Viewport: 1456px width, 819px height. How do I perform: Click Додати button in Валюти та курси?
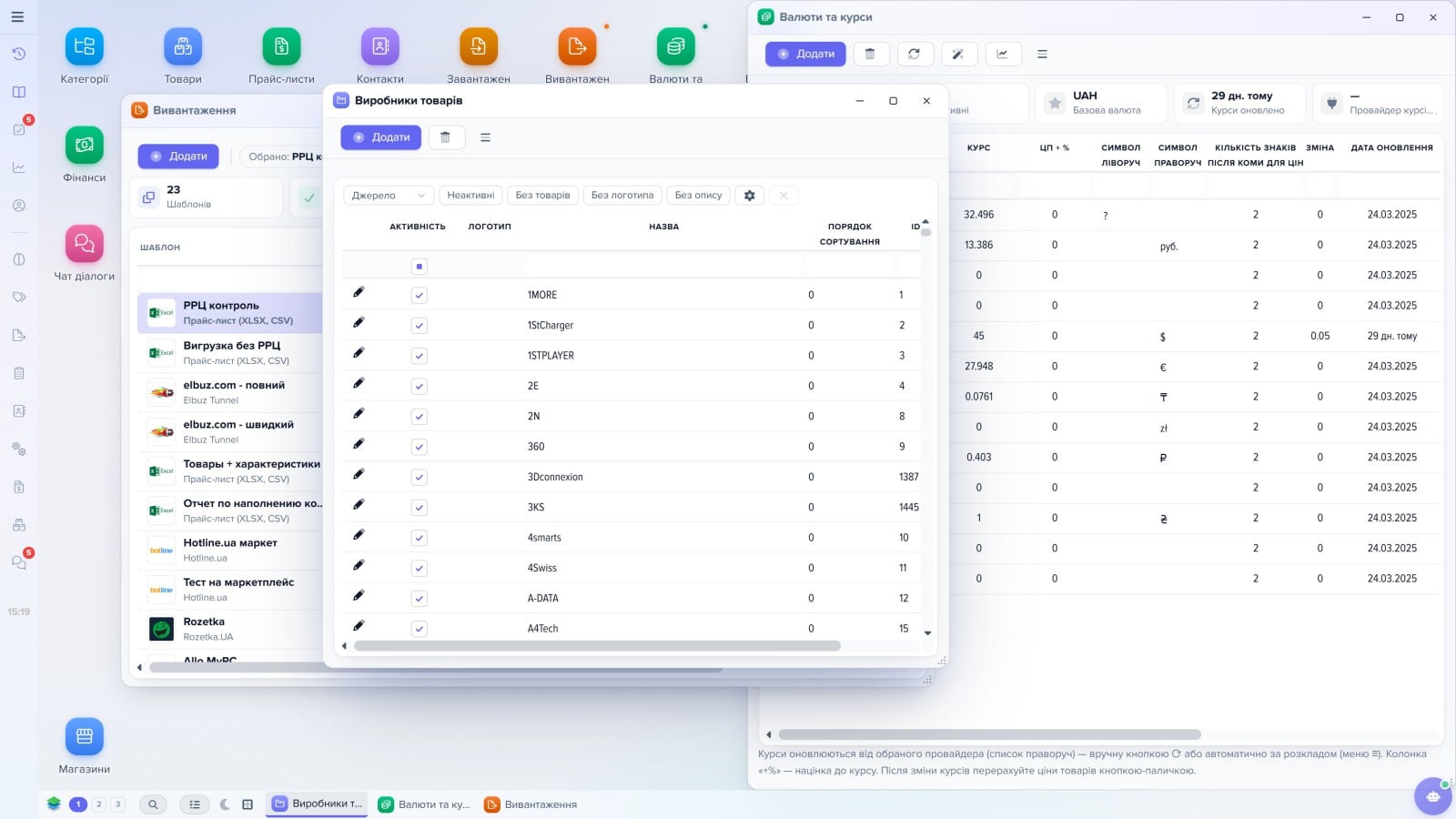point(805,54)
